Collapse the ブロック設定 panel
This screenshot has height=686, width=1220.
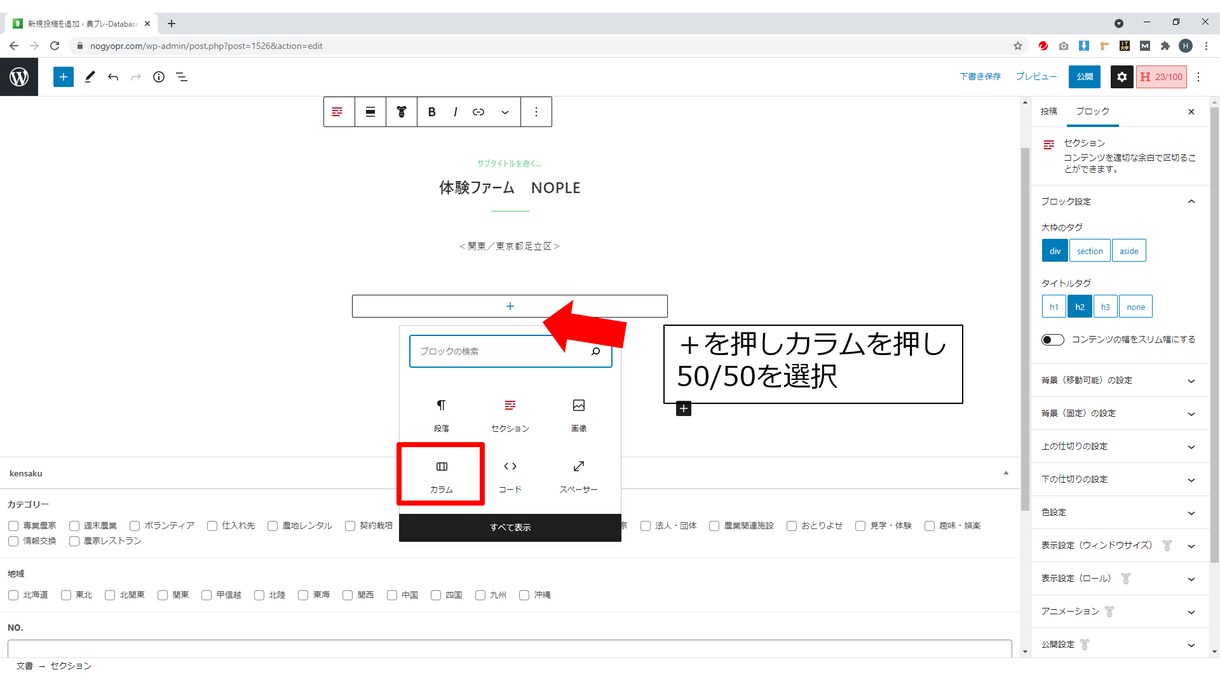click(x=1119, y=201)
